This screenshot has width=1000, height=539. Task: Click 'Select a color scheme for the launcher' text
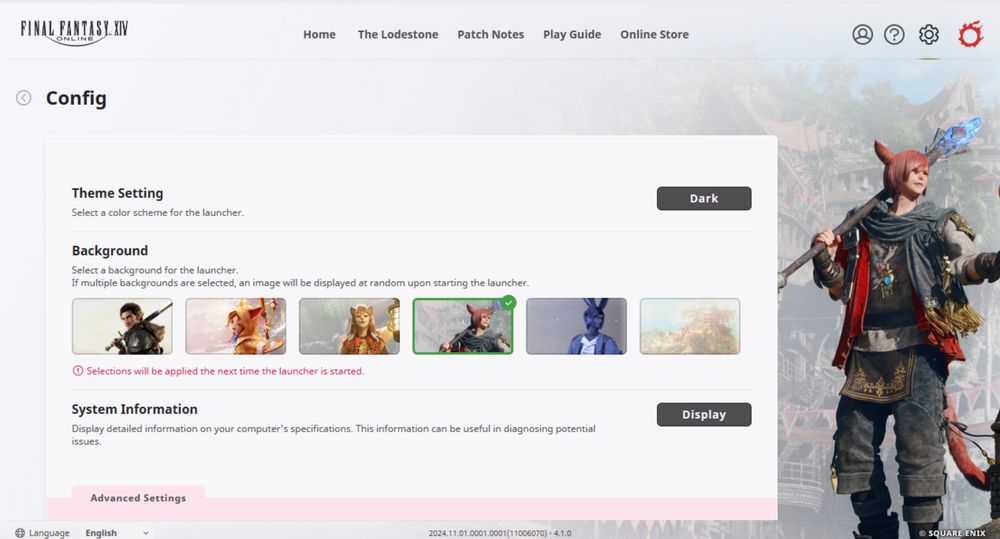click(x=158, y=212)
